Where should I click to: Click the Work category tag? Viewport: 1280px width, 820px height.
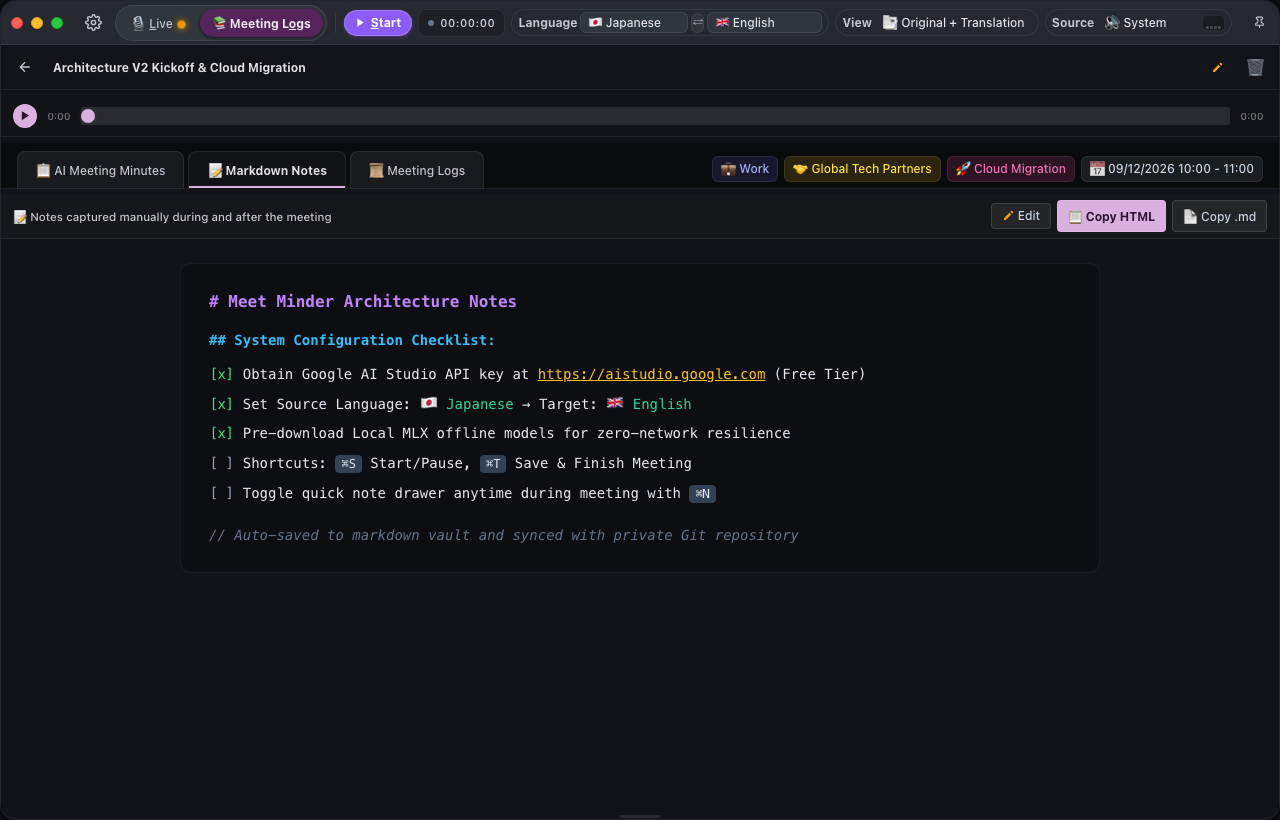tap(745, 169)
